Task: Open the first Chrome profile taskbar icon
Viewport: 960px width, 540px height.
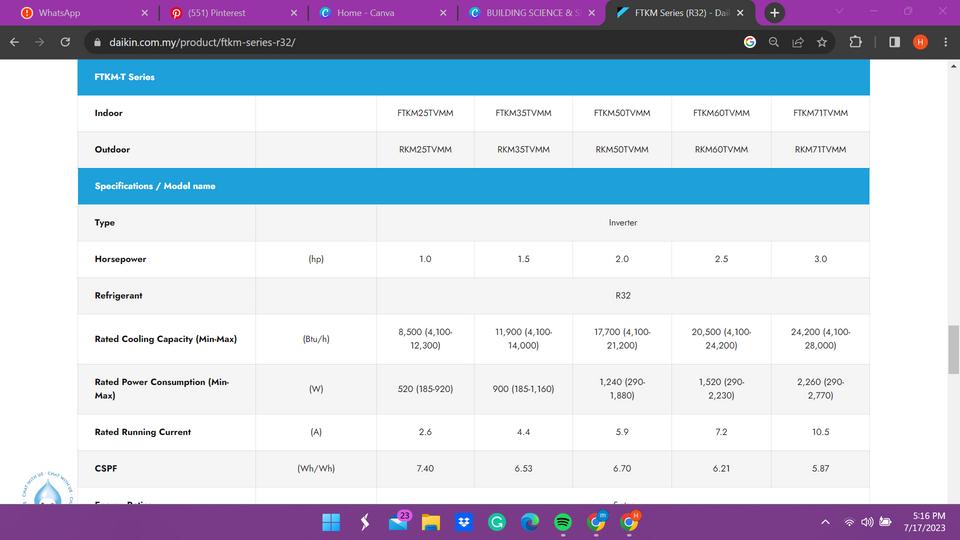Action: coord(596,522)
